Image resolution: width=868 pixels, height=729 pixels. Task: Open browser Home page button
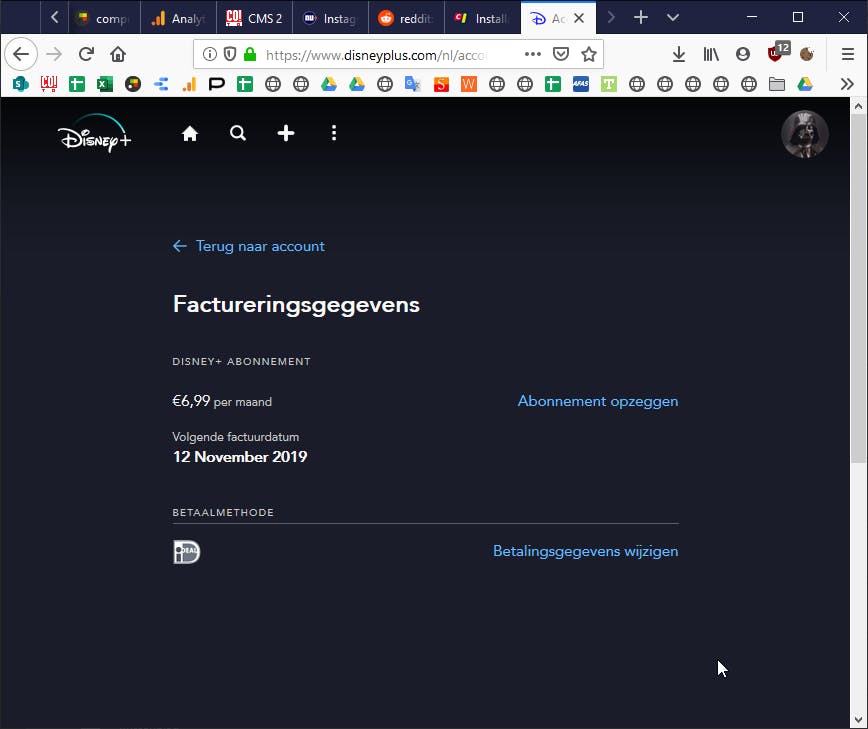coord(118,54)
